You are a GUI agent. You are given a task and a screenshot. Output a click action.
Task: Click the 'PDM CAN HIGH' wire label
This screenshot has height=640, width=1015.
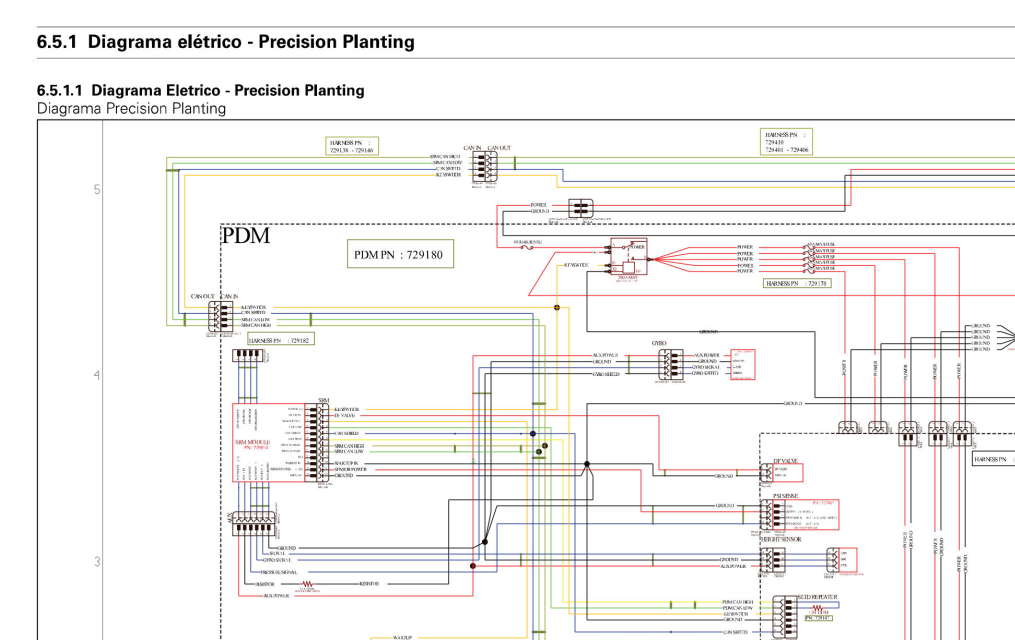tap(737, 602)
